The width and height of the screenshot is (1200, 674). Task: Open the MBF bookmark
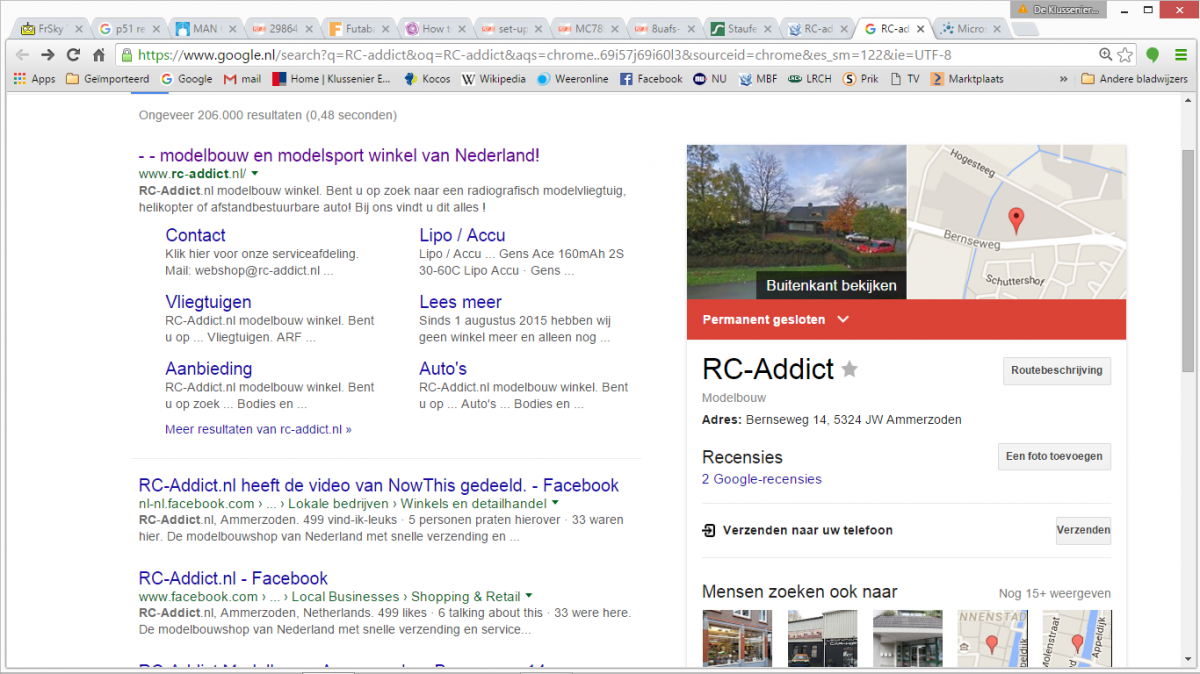tap(757, 79)
